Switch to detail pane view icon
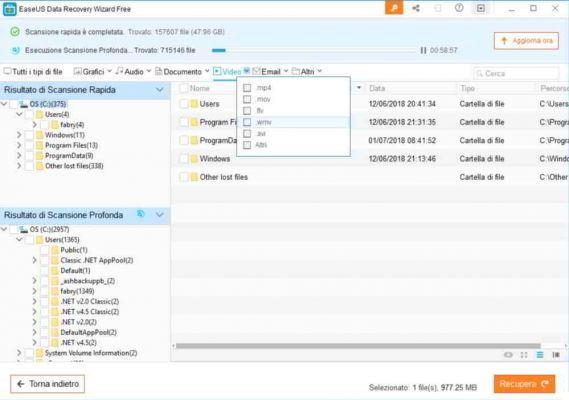 (556, 355)
